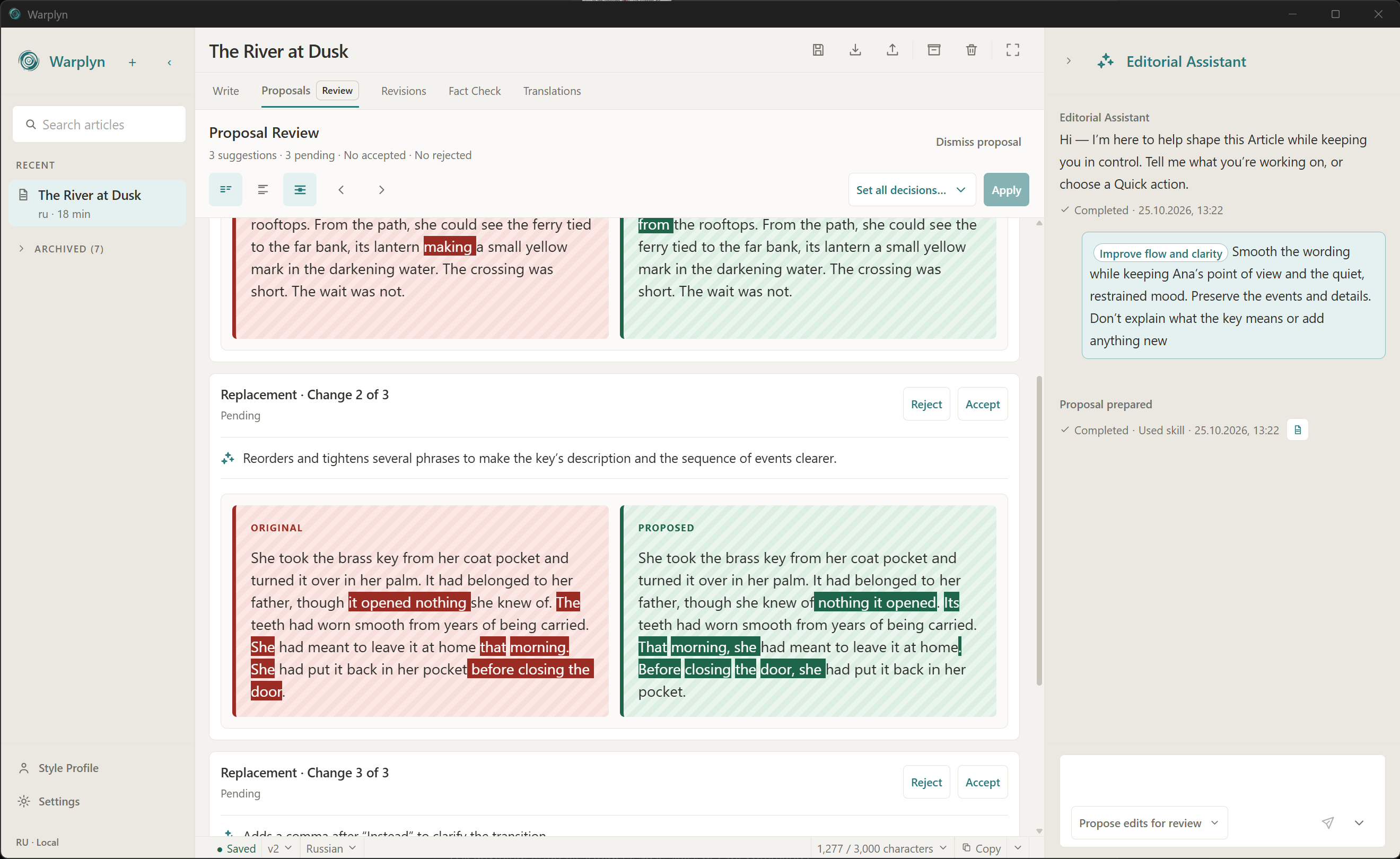Click the proposal review scrollbar
1400x859 pixels.
click(1039, 531)
